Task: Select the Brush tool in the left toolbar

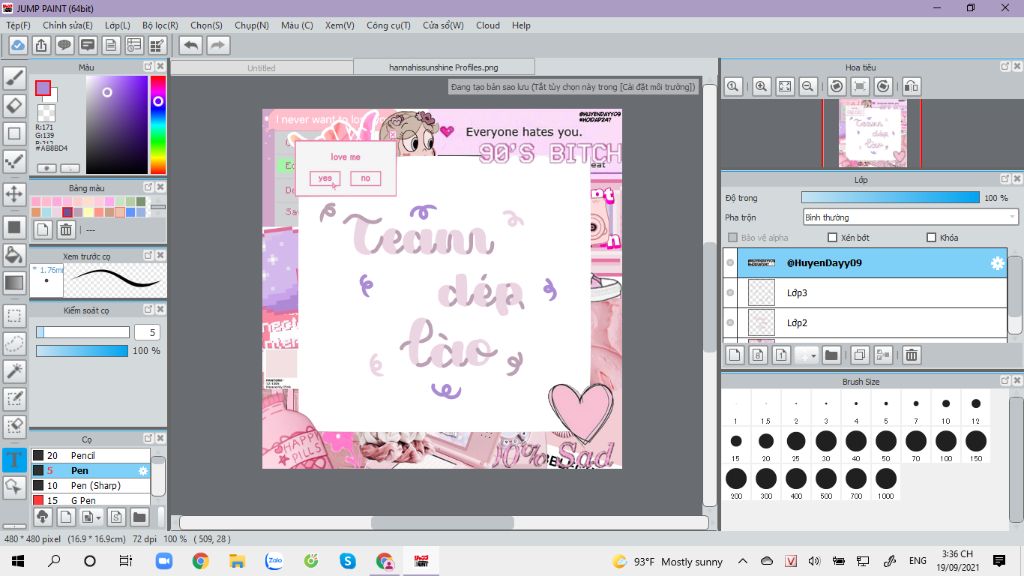Action: (14, 78)
